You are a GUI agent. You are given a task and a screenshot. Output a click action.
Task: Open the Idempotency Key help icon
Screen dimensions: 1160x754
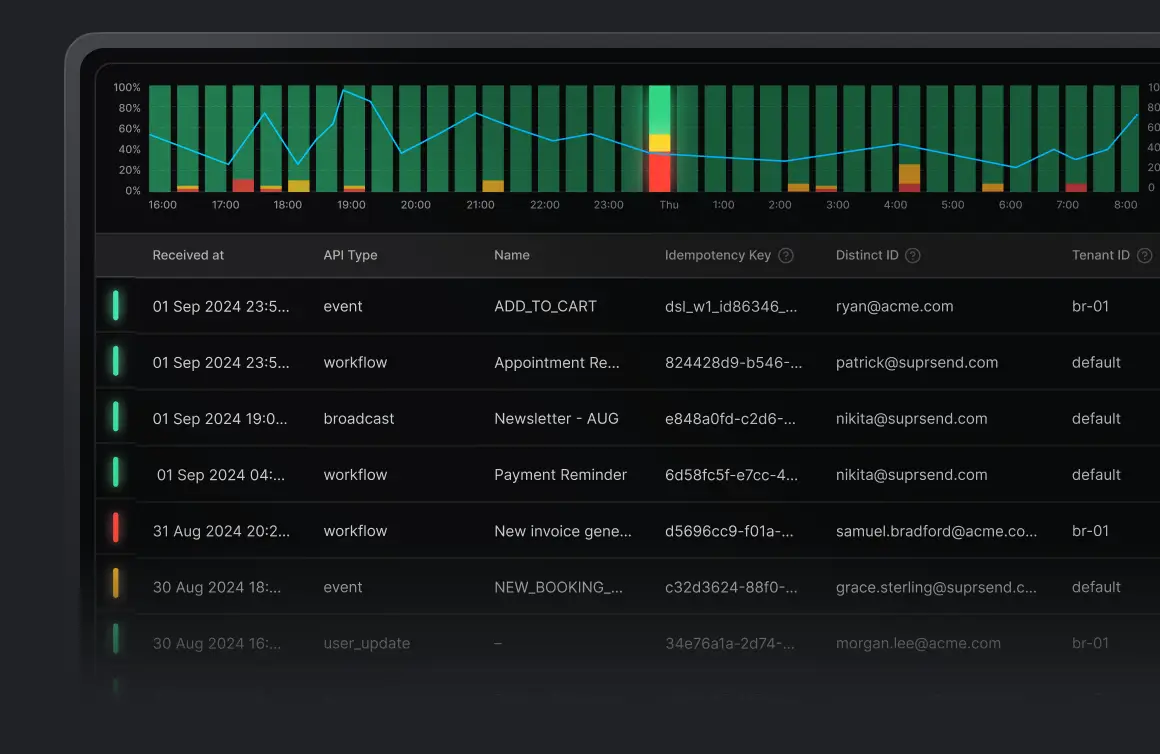(x=786, y=255)
